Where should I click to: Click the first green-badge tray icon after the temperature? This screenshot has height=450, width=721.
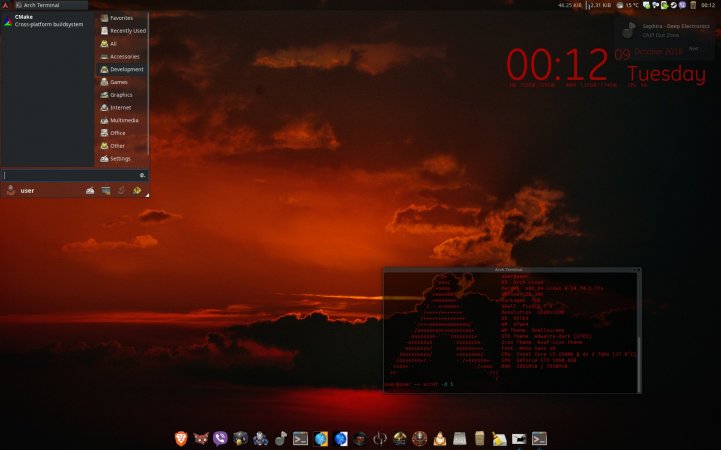[x=647, y=5]
